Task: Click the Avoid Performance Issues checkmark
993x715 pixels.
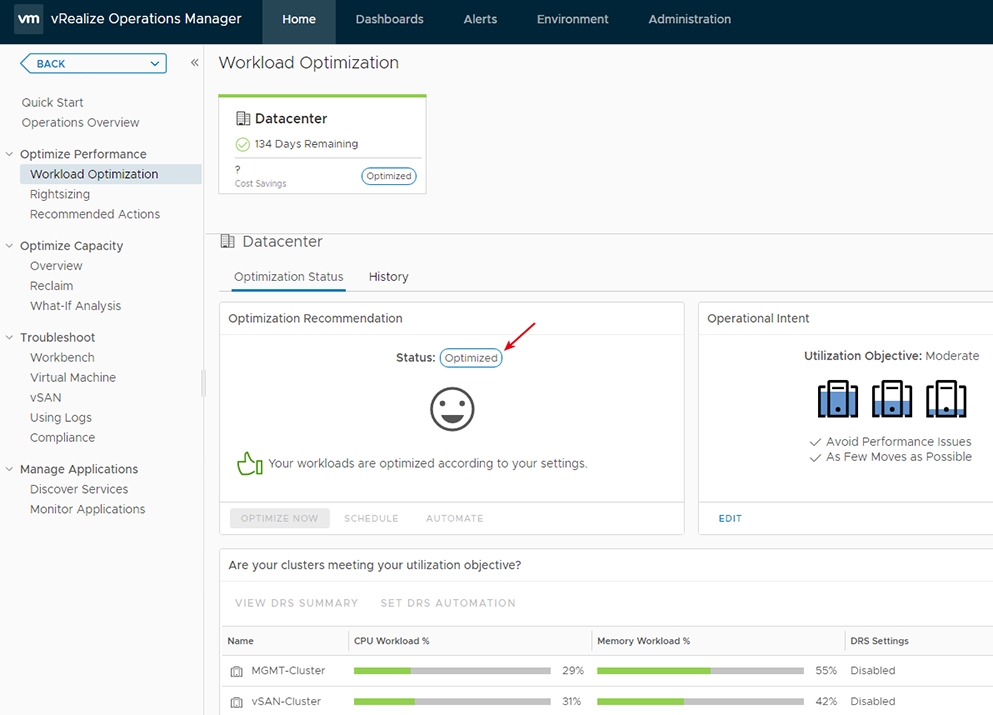Action: click(816, 442)
